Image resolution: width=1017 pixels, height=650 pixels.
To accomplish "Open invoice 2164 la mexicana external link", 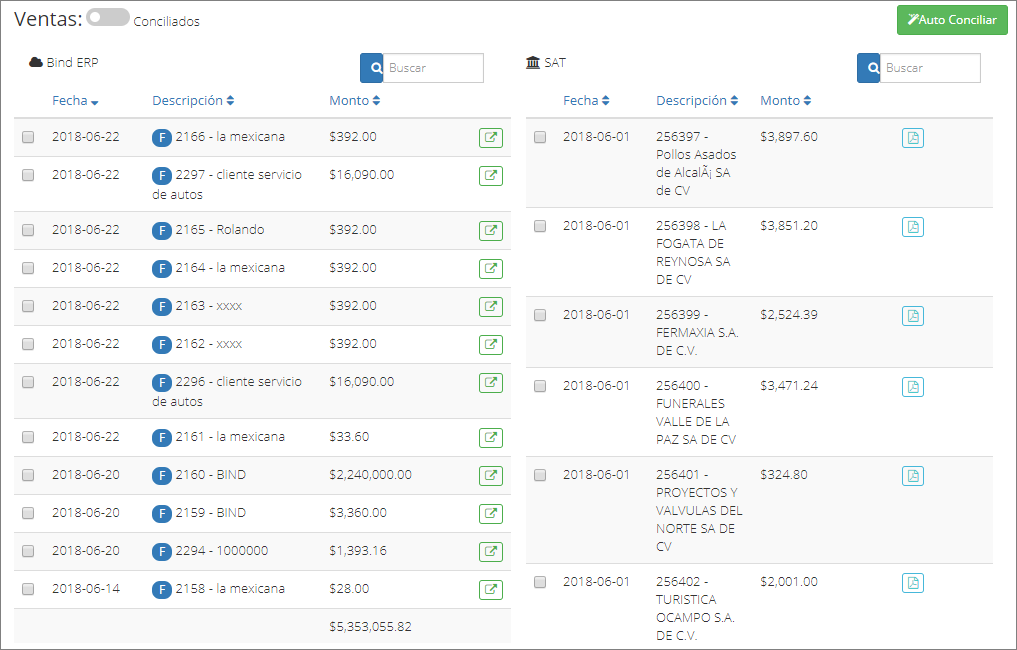I will pos(490,268).
